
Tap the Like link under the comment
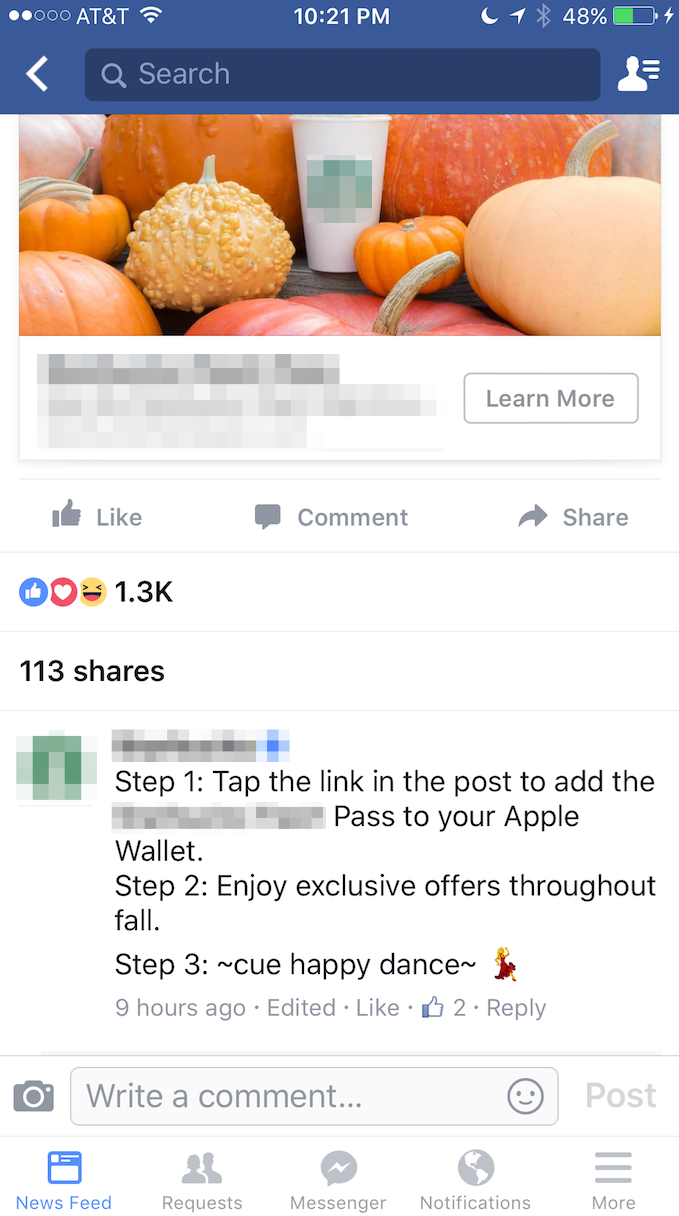click(x=378, y=1007)
